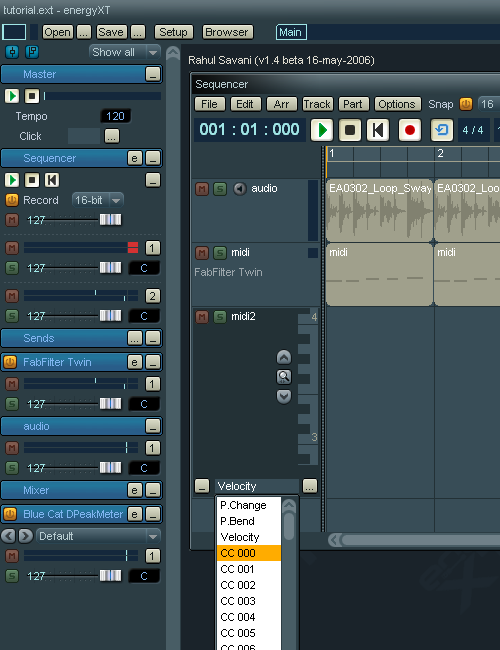This screenshot has width=500, height=650.
Task: Select P.Bend in controller list
Action: 249,521
